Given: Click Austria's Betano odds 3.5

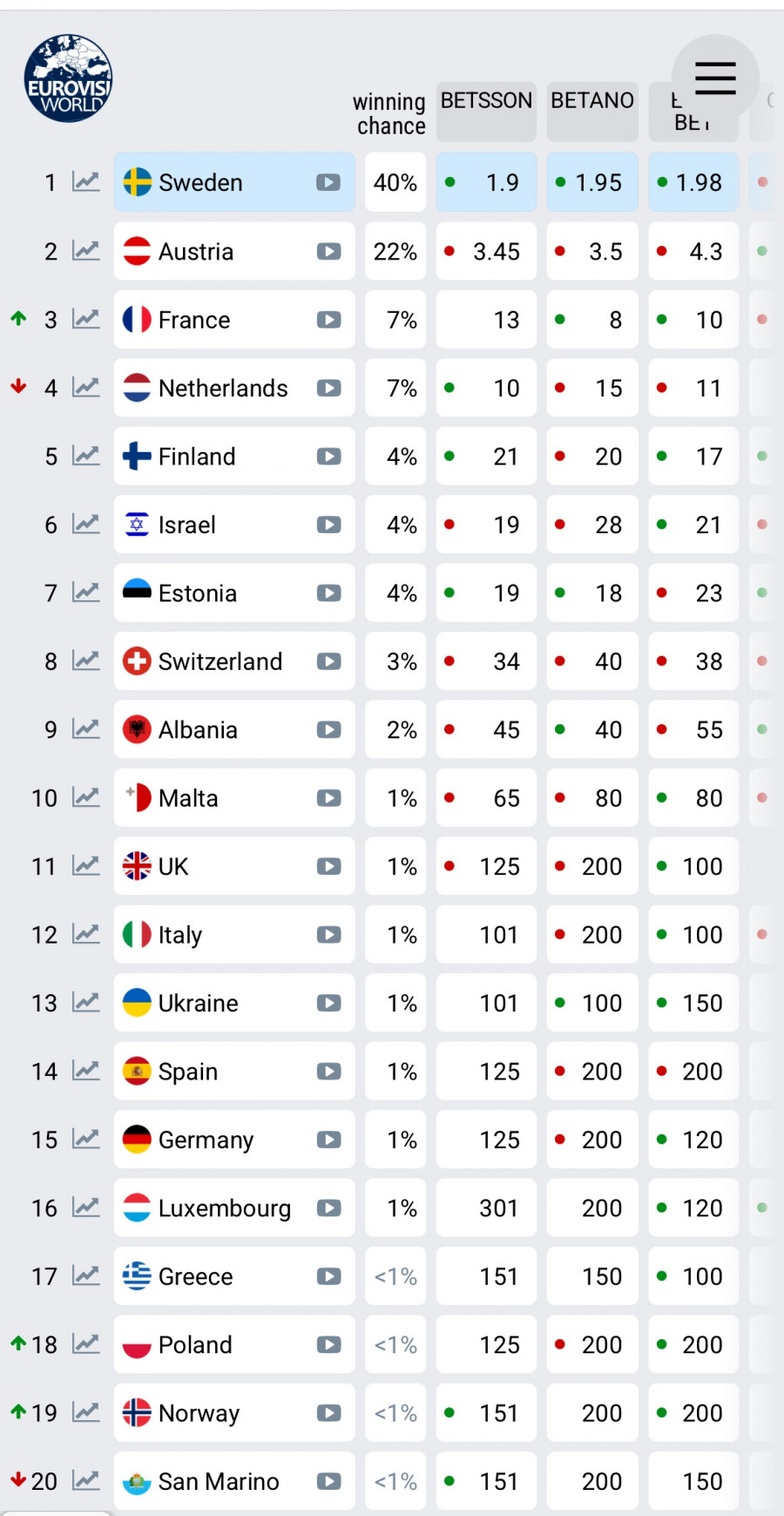Looking at the screenshot, I should [592, 251].
